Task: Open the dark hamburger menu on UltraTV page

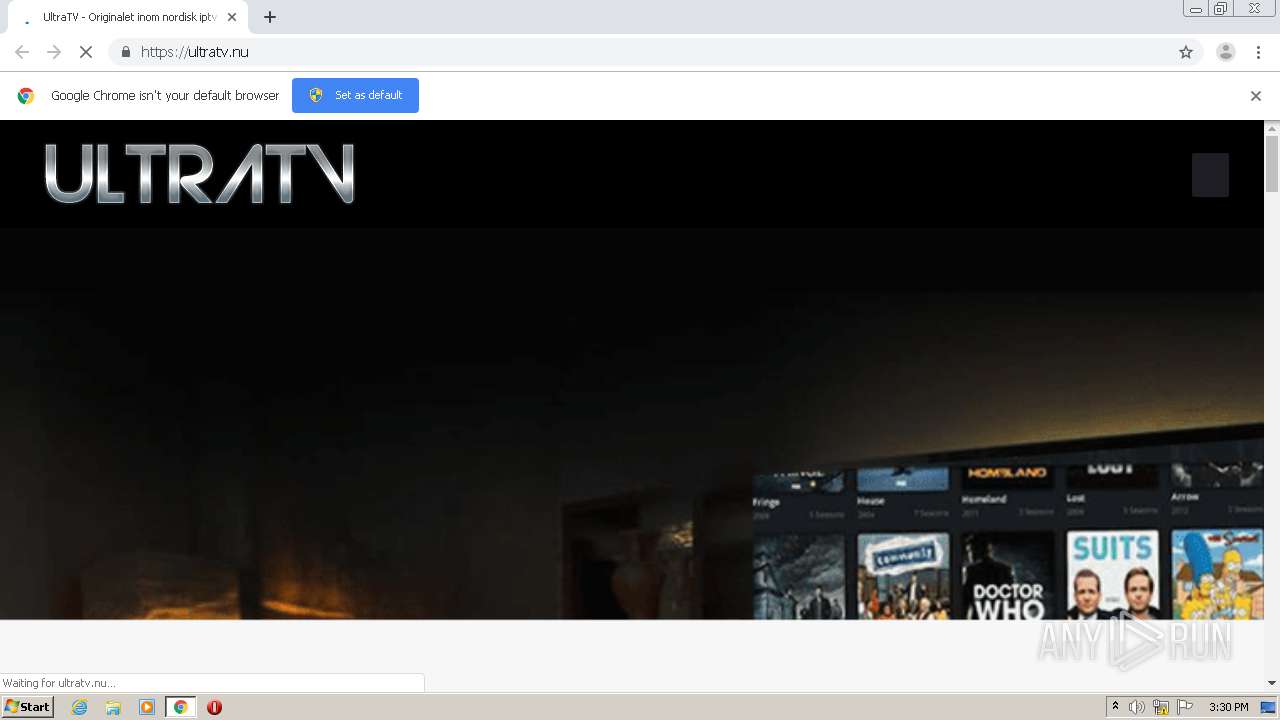Action: point(1210,175)
